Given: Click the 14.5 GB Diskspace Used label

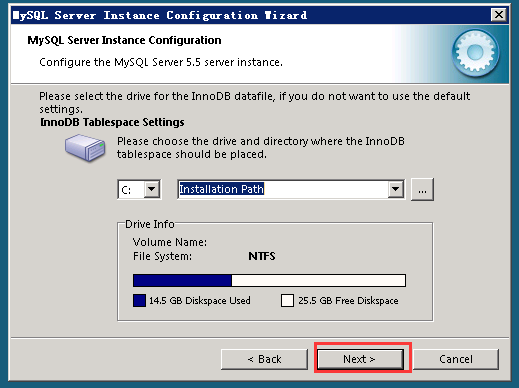Looking at the screenshot, I should [200, 300].
